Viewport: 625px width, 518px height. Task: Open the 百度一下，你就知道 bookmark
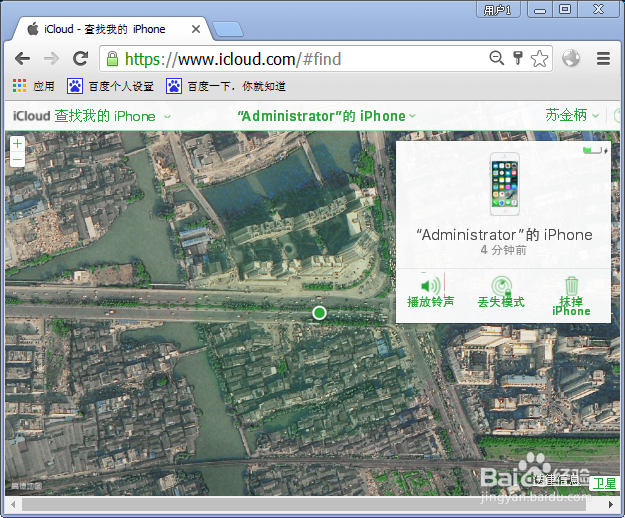tap(226, 86)
